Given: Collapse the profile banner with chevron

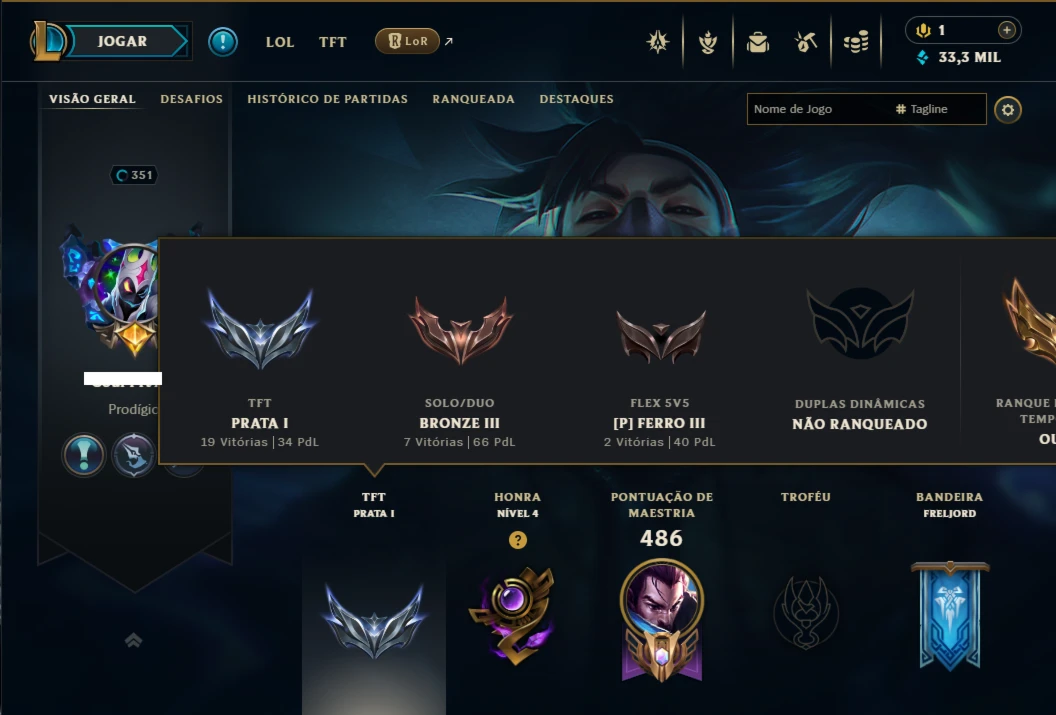Looking at the screenshot, I should (133, 640).
